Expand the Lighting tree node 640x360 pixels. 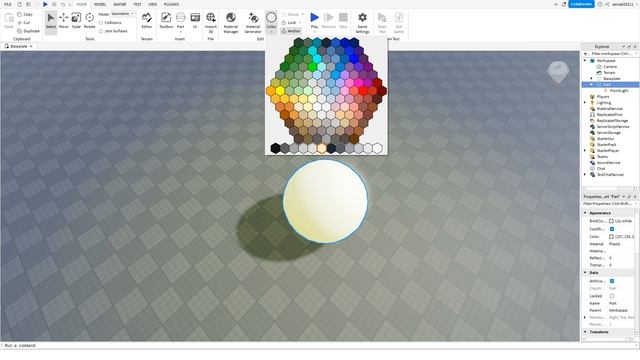[584, 103]
